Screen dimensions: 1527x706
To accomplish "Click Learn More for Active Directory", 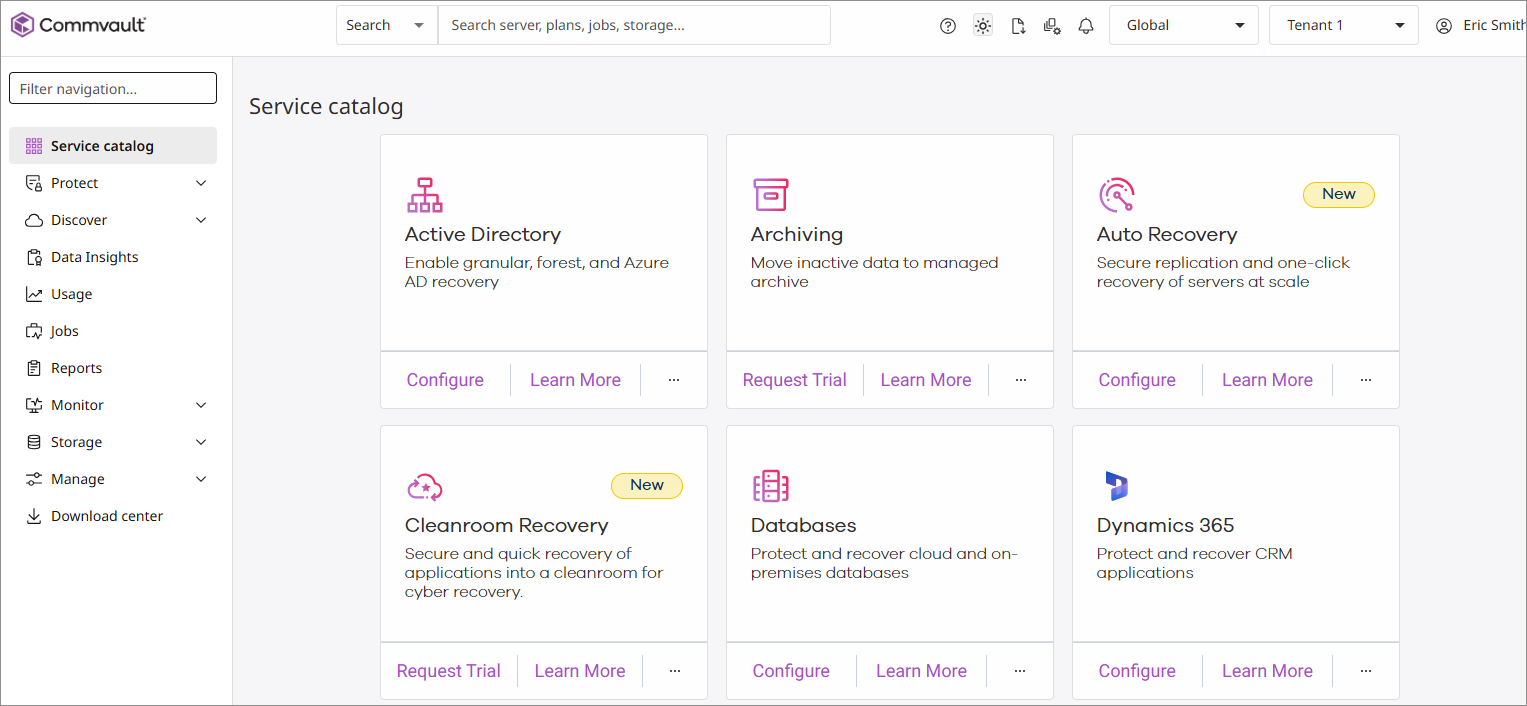I will click(575, 380).
